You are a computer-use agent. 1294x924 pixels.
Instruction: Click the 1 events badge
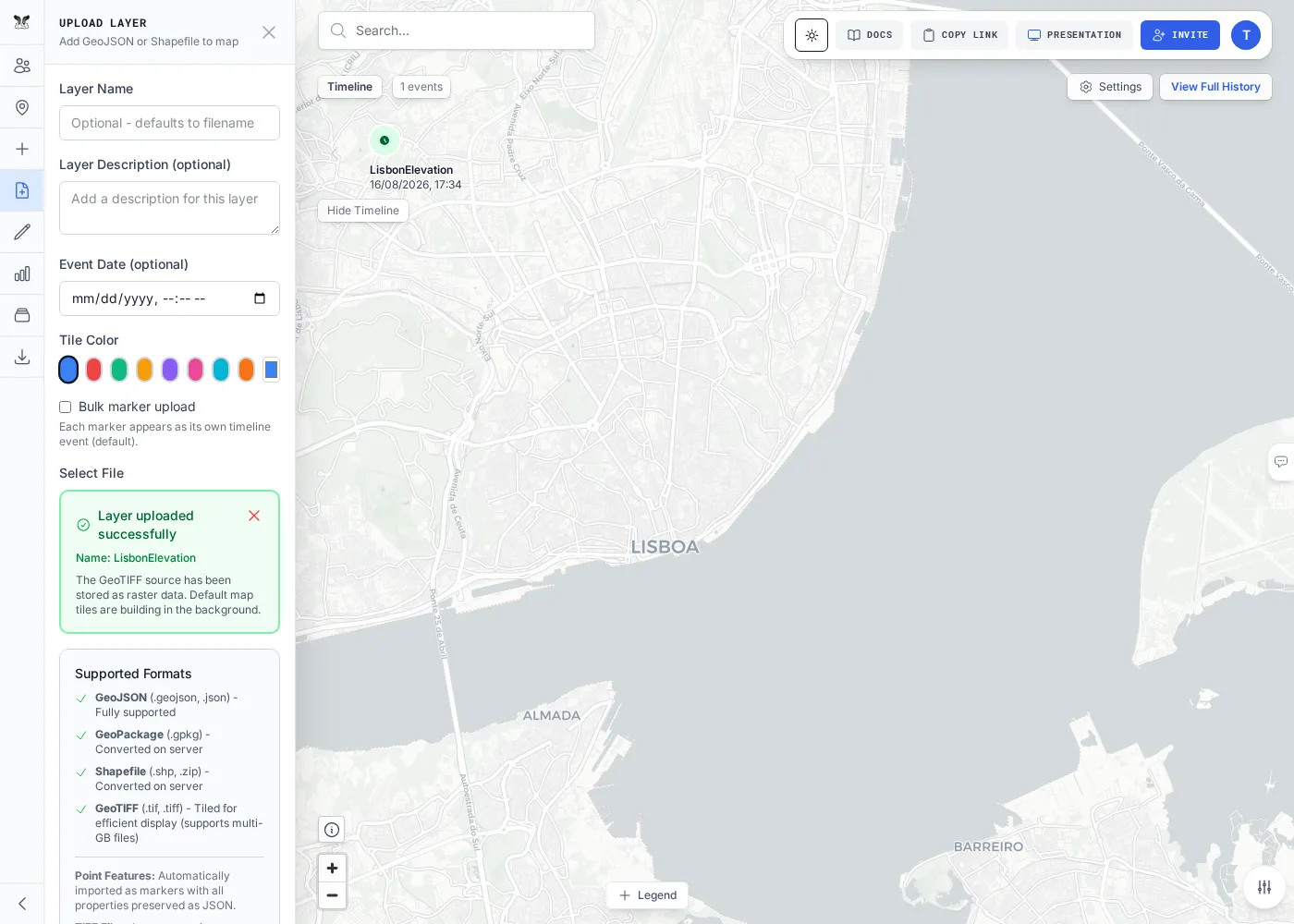pos(421,87)
